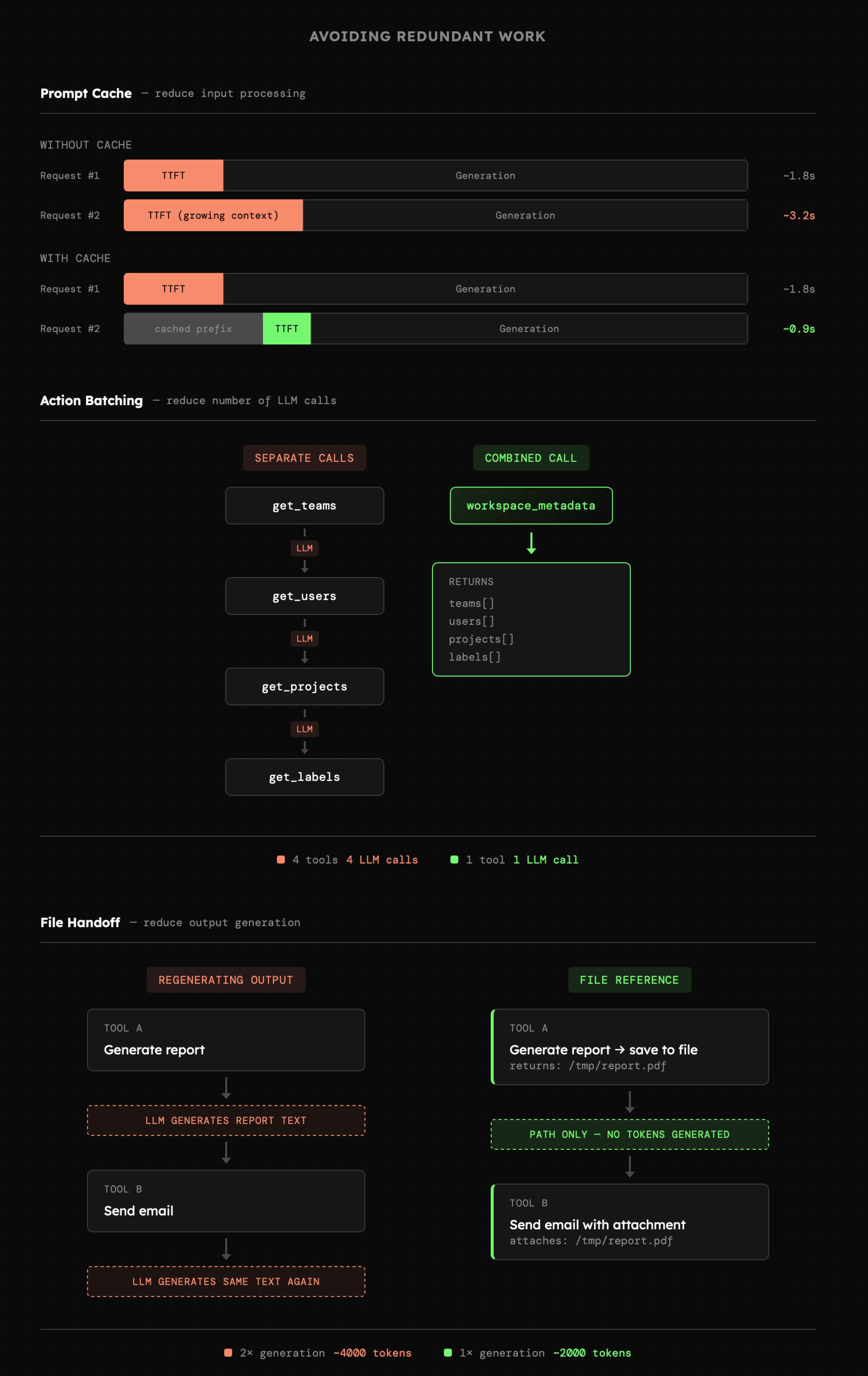Click the get_teams tool box
868x1376 pixels.
(304, 506)
